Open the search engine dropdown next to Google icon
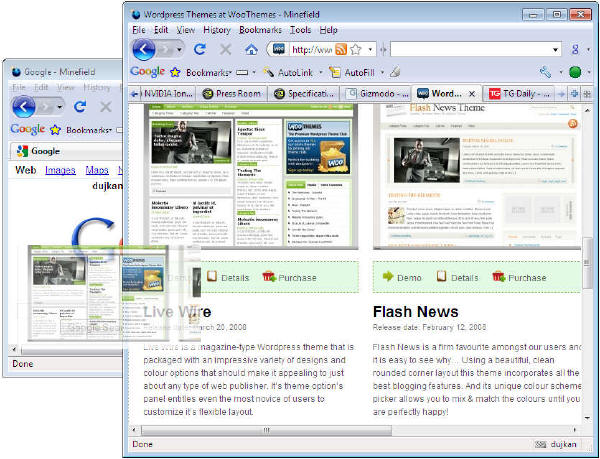Screen dimensions: 600x459 click(589, 50)
